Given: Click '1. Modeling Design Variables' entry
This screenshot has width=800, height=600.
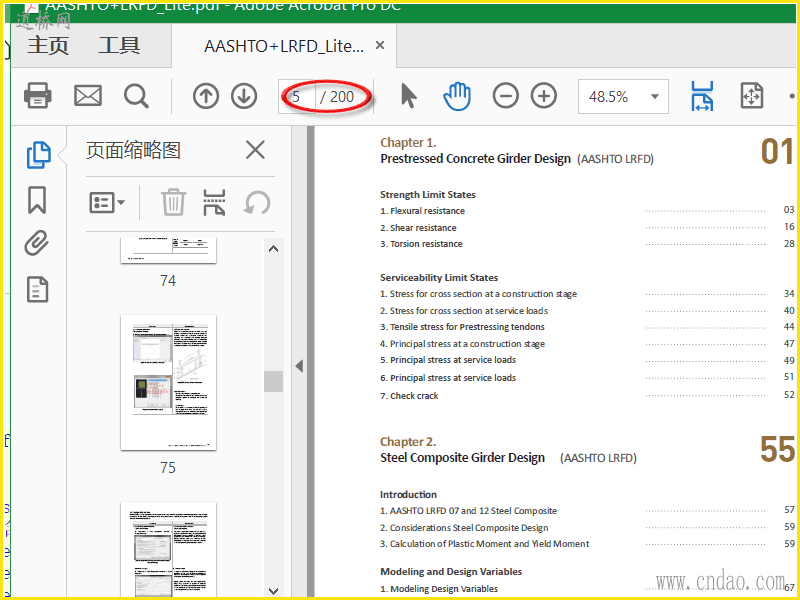Looking at the screenshot, I should (439, 589).
